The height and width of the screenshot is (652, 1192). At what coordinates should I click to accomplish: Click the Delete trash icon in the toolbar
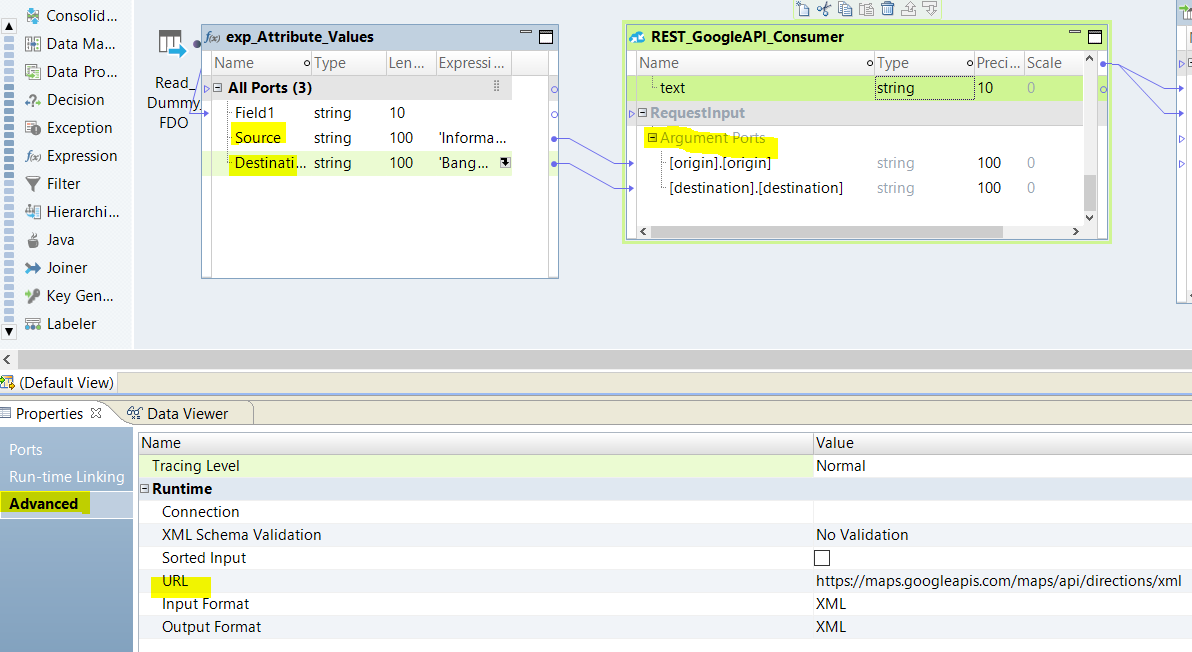(x=886, y=8)
